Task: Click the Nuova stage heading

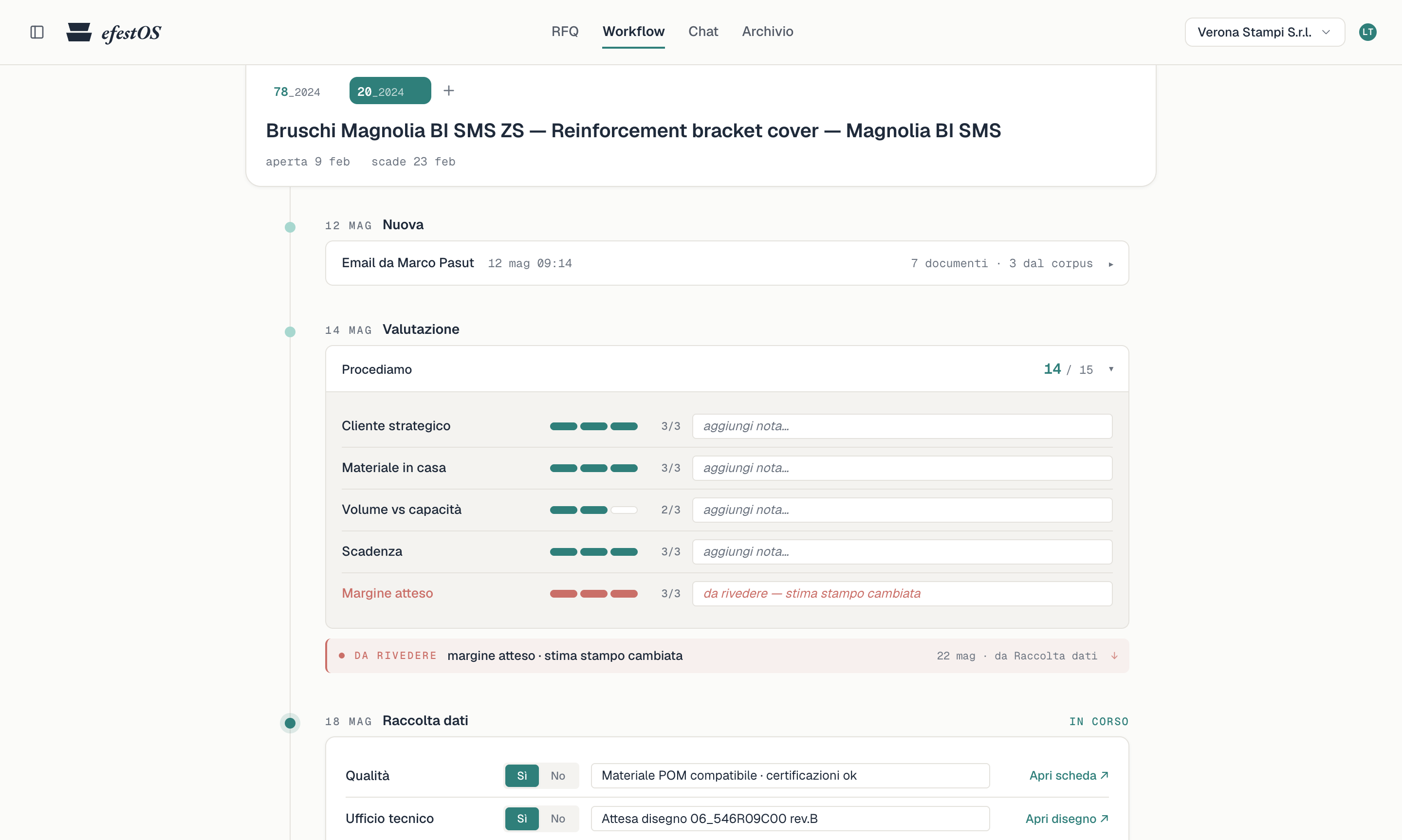Action: [403, 225]
